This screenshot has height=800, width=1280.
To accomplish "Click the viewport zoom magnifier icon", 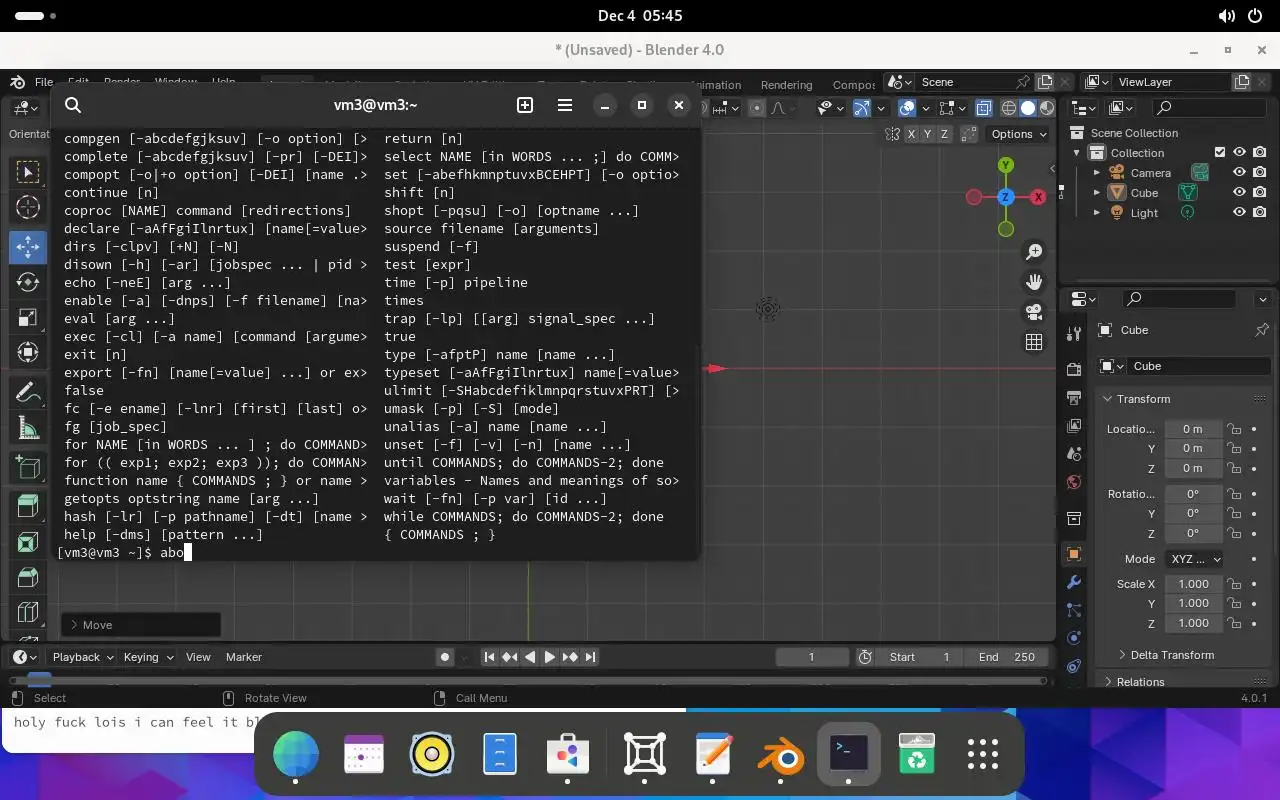I will click(1034, 252).
